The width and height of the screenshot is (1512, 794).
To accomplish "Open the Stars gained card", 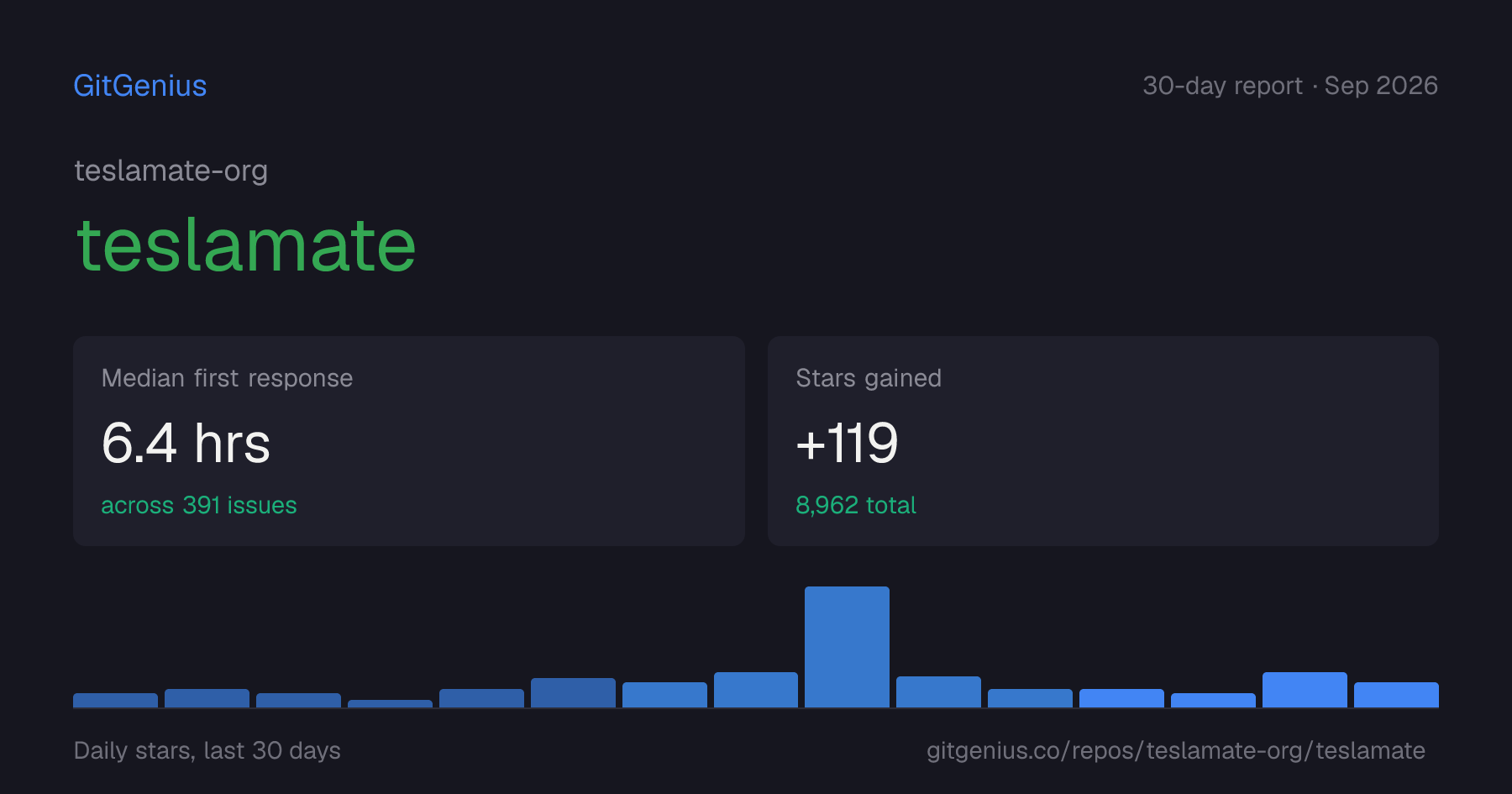I will [1103, 441].
